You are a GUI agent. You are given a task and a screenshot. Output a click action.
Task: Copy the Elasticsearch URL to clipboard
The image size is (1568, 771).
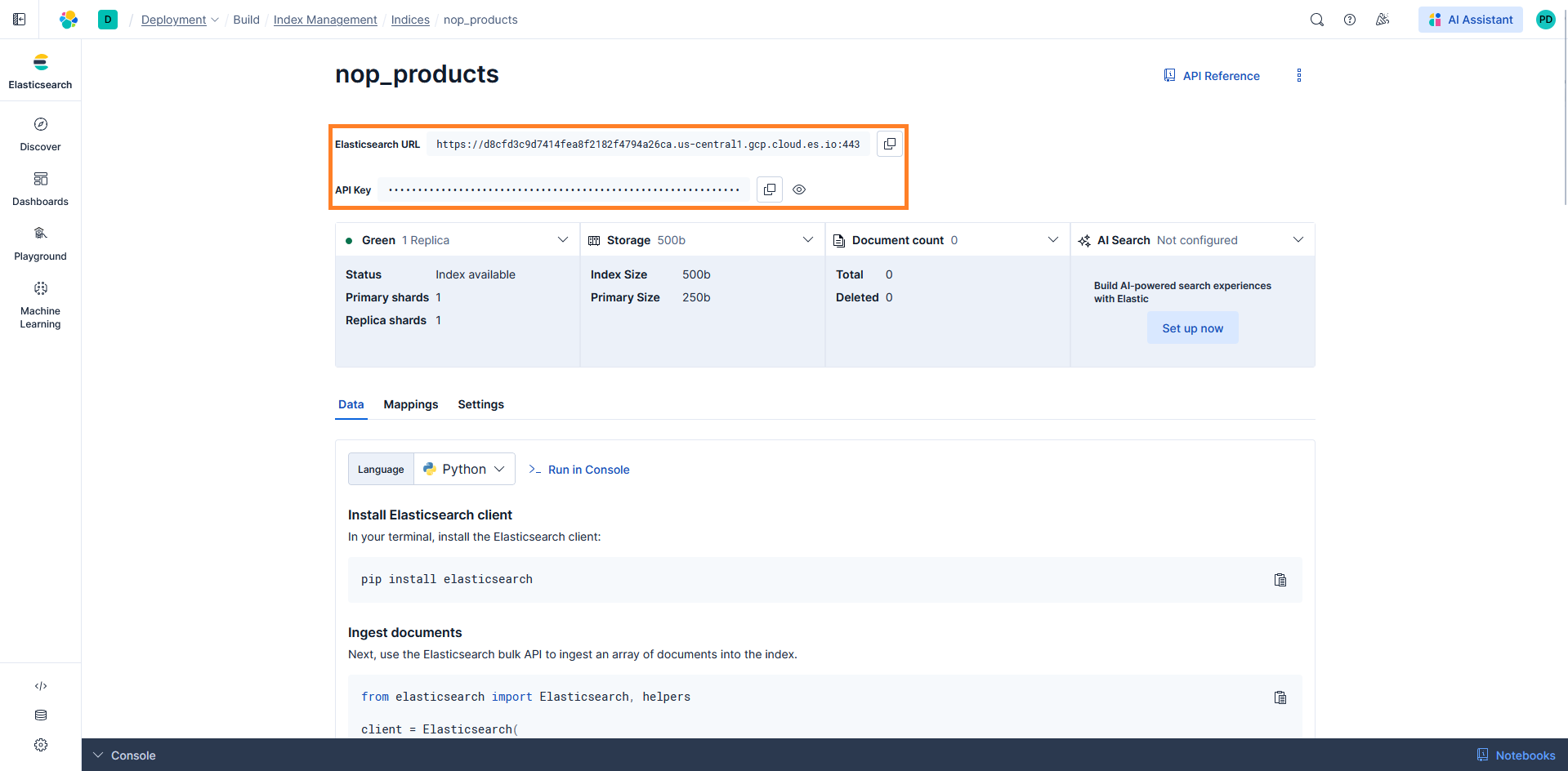point(889,144)
